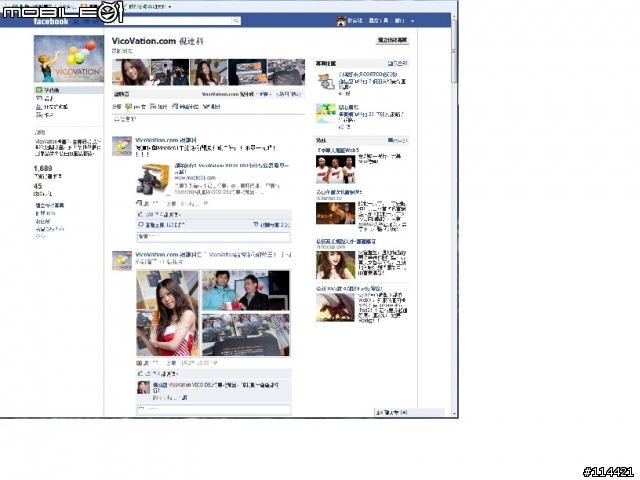
Task: Click the 1,689 likes count
Action: [43, 169]
